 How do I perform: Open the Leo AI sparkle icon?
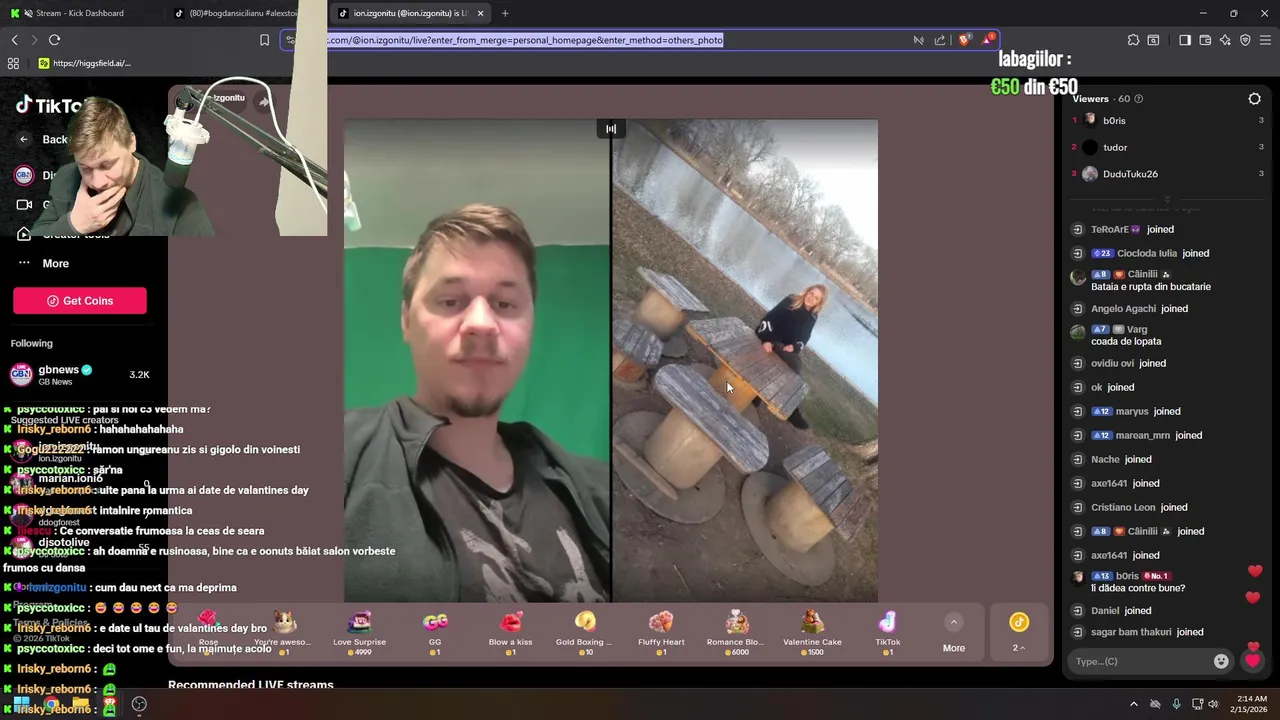pos(1225,40)
